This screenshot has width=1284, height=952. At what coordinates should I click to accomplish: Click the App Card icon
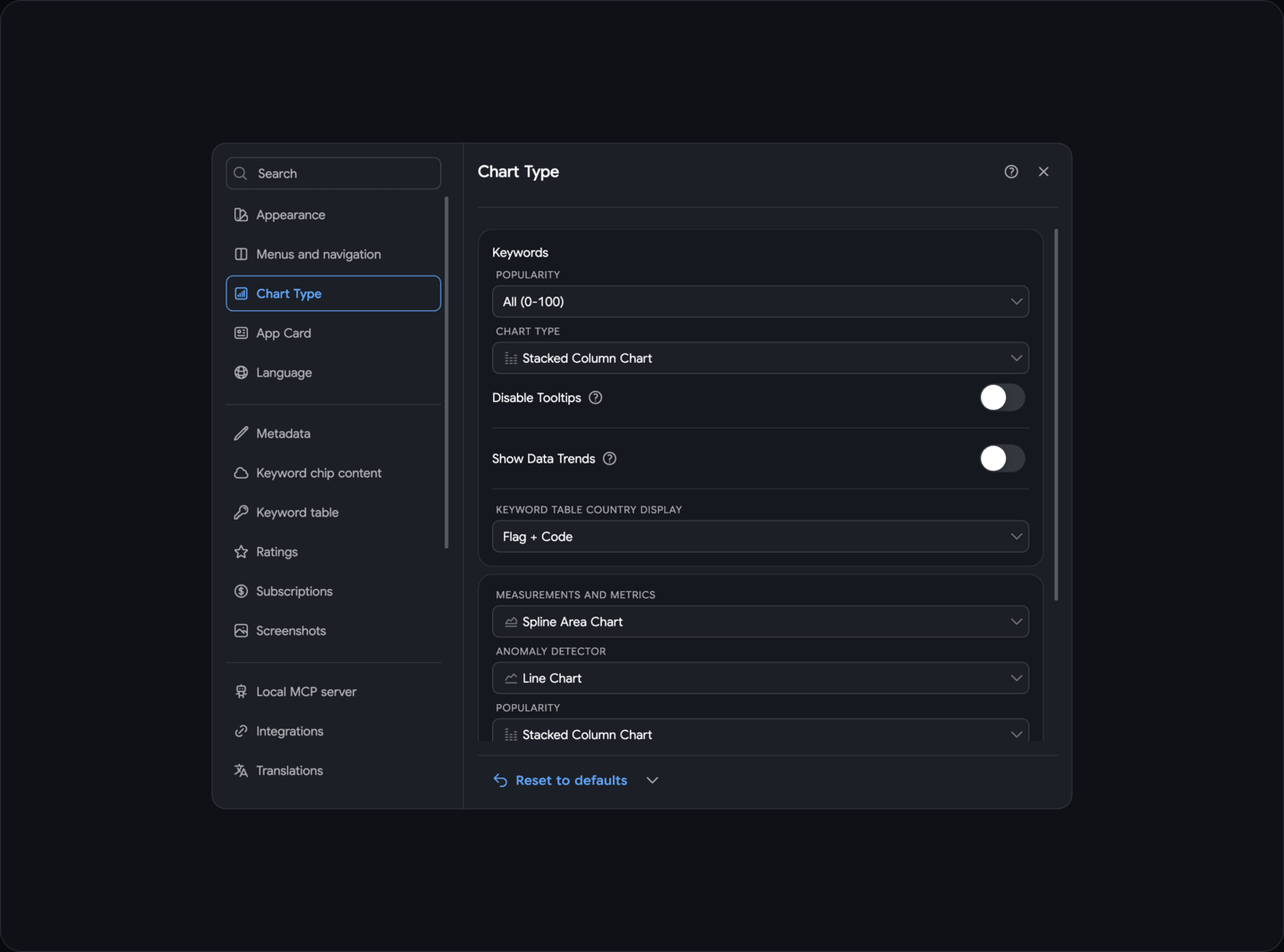coord(241,333)
